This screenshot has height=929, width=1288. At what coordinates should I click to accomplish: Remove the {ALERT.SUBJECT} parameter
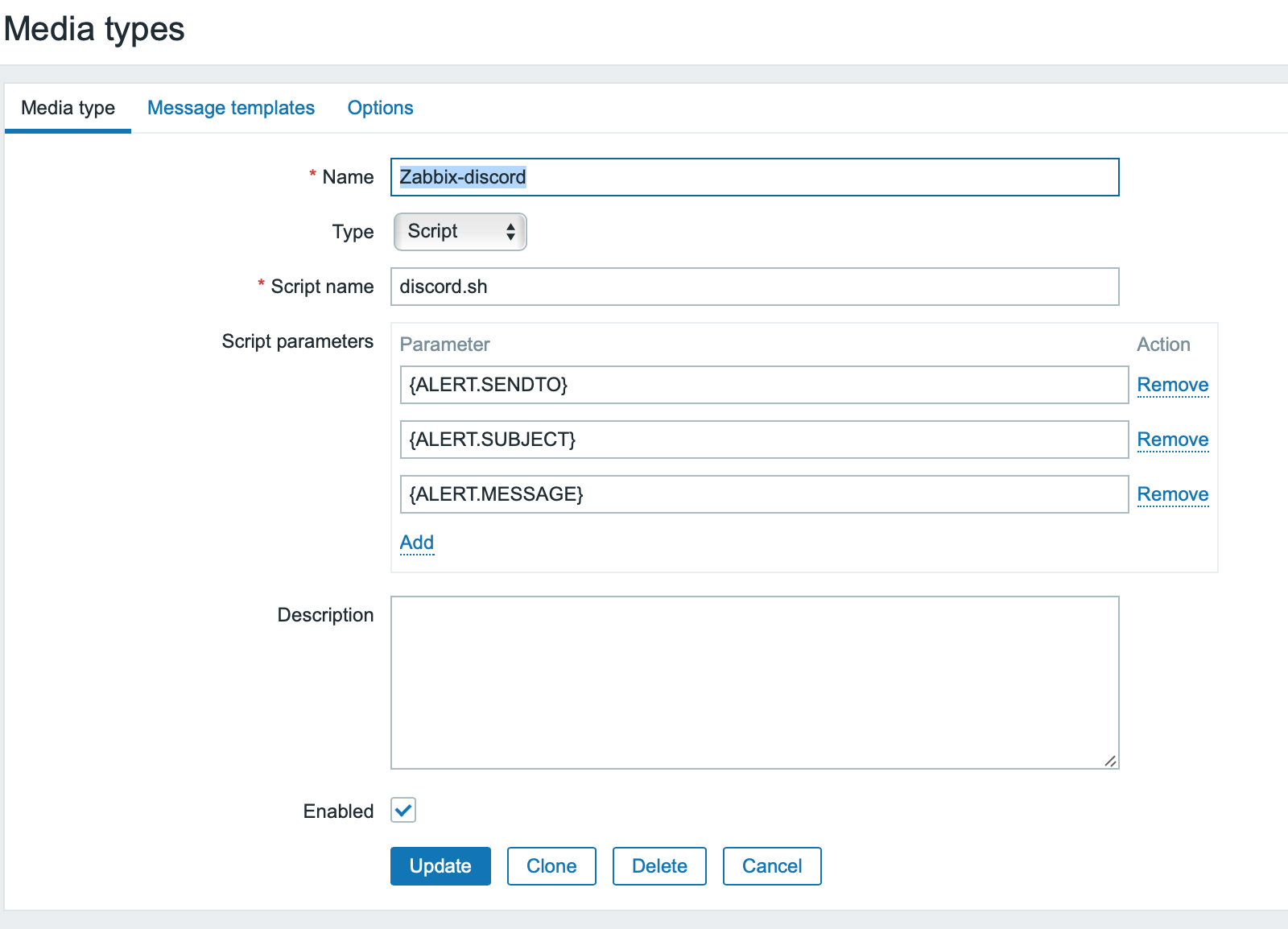tap(1172, 440)
